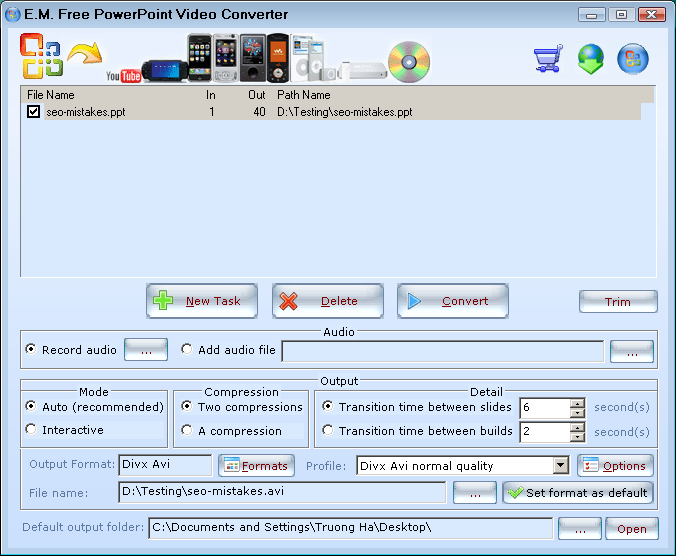Decrease slides transition seconds value
The width and height of the screenshot is (676, 556).
[x=577, y=413]
